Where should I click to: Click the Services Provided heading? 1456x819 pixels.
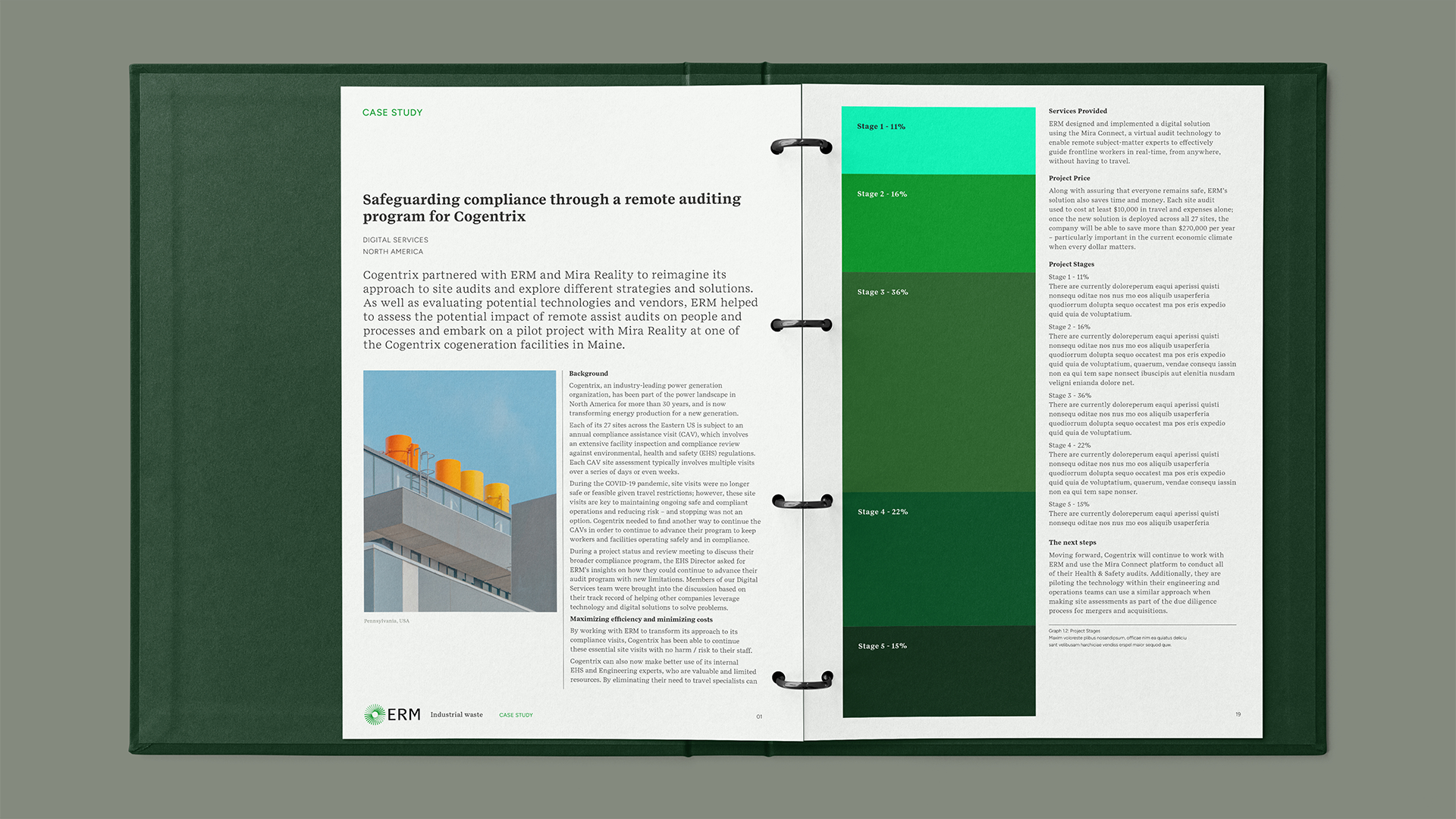coord(1078,111)
